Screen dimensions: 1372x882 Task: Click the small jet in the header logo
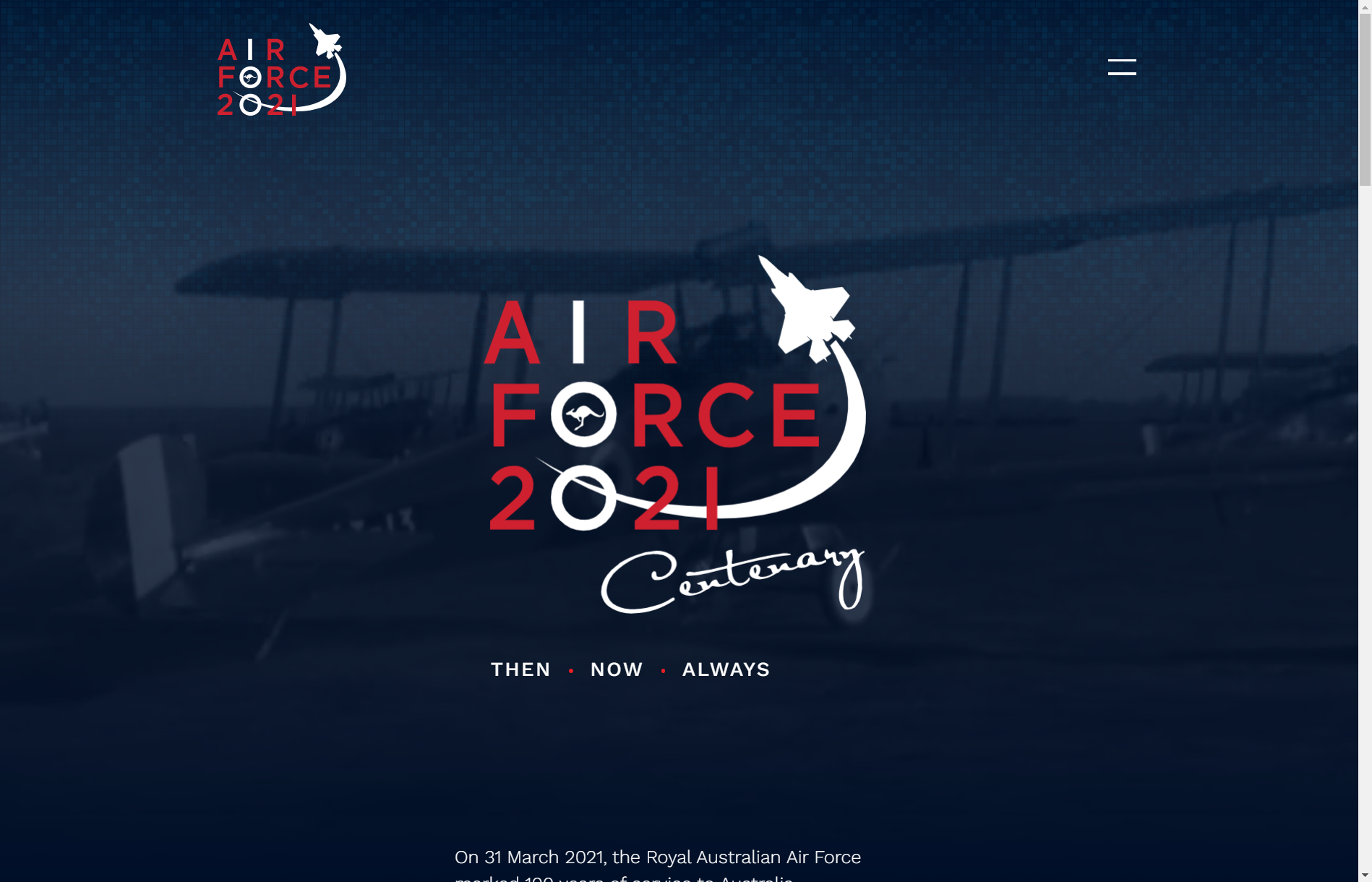325,40
